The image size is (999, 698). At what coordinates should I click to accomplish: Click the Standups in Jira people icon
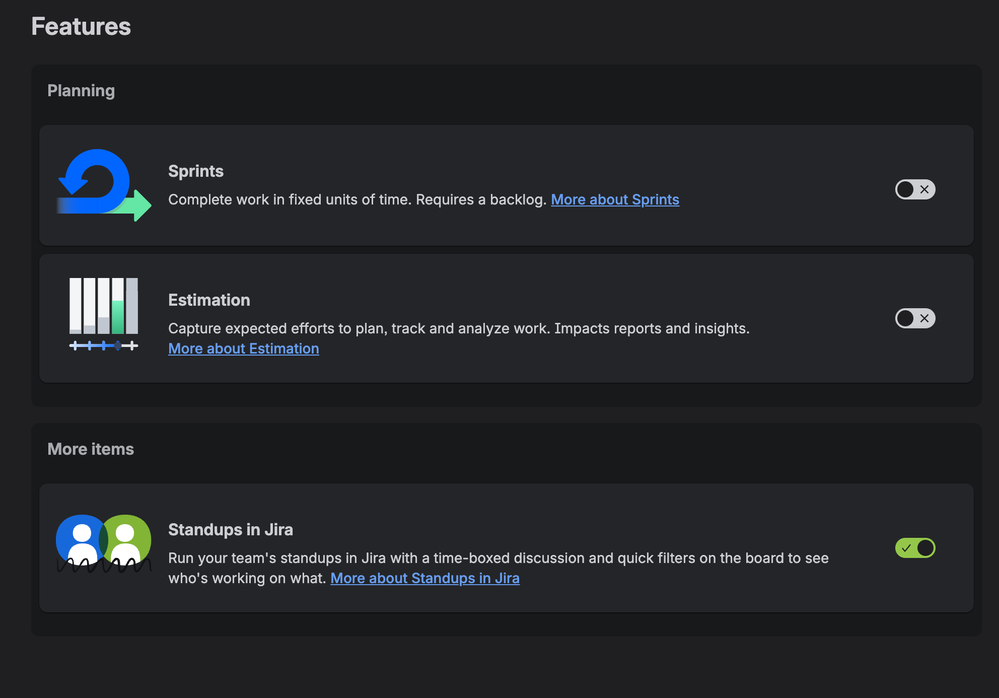(104, 543)
